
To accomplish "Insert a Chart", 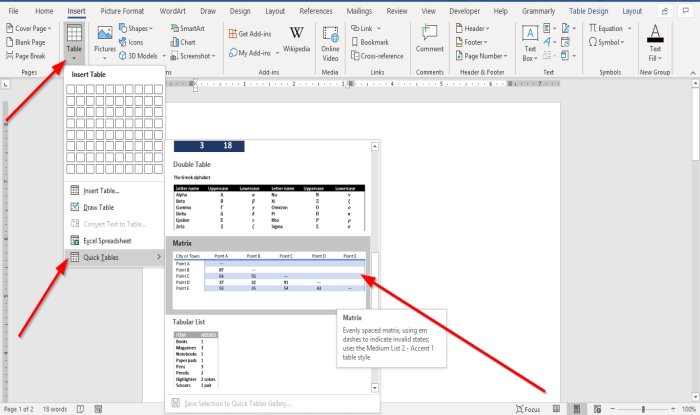I will (x=183, y=42).
